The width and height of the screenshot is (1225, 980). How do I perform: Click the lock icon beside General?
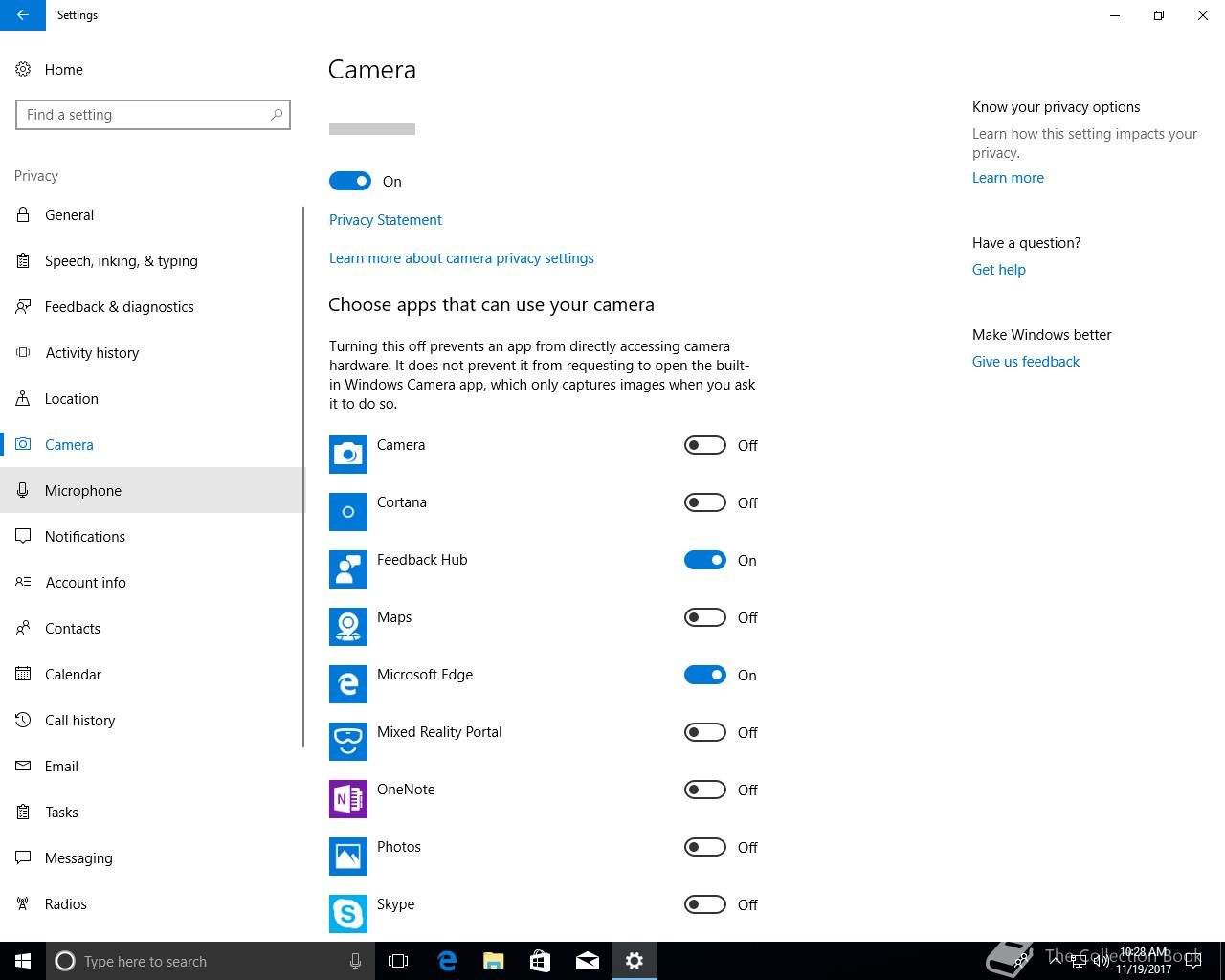point(23,214)
